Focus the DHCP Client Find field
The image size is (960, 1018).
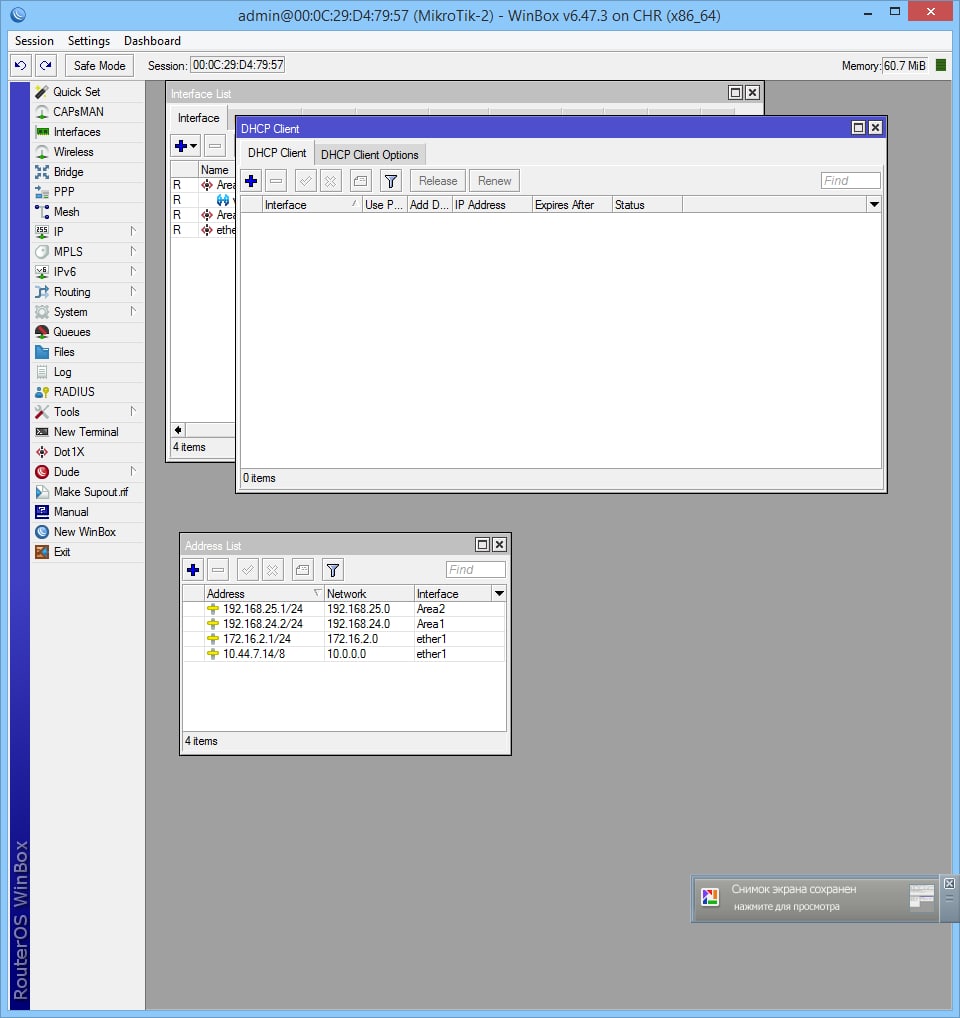click(851, 180)
